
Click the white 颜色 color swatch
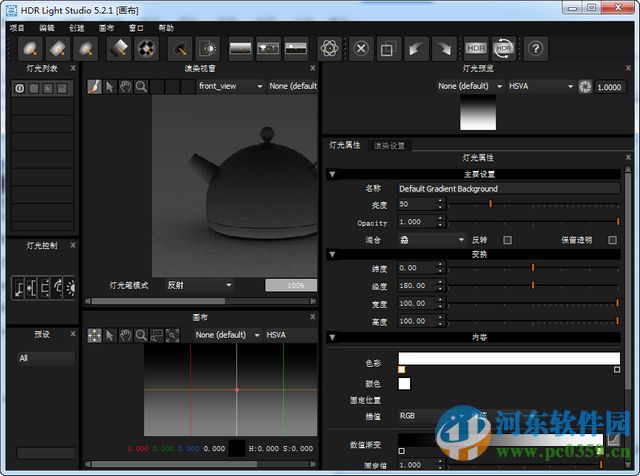coord(404,384)
